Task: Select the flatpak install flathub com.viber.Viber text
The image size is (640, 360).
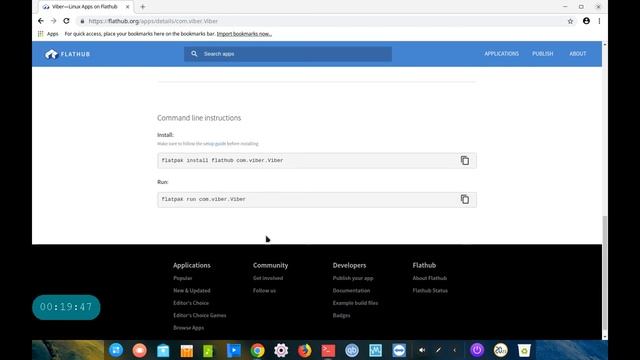Action: 222,160
